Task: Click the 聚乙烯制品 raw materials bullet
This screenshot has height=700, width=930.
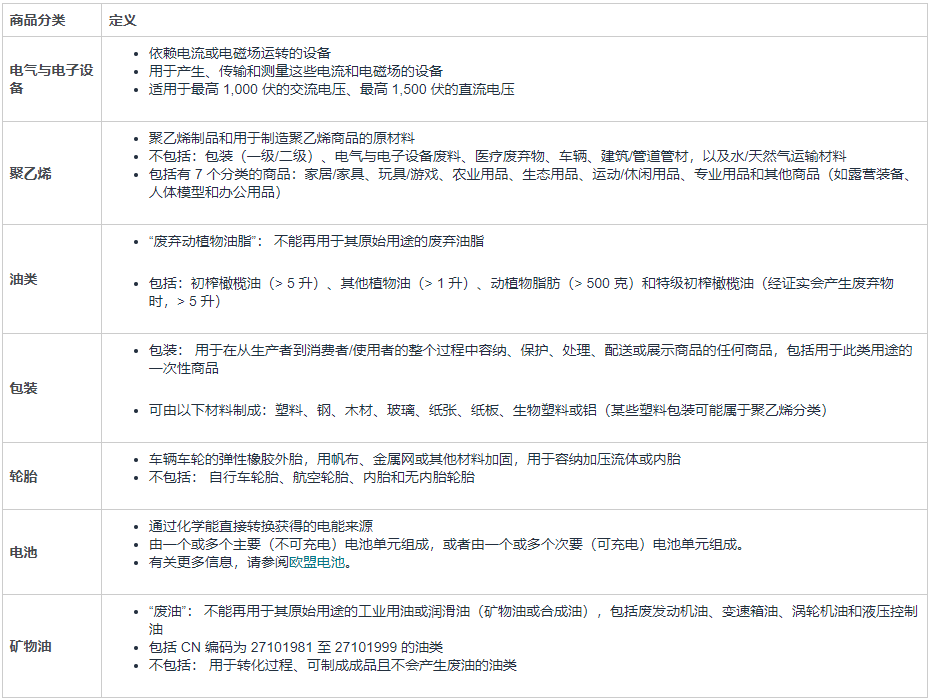Action: [281, 138]
